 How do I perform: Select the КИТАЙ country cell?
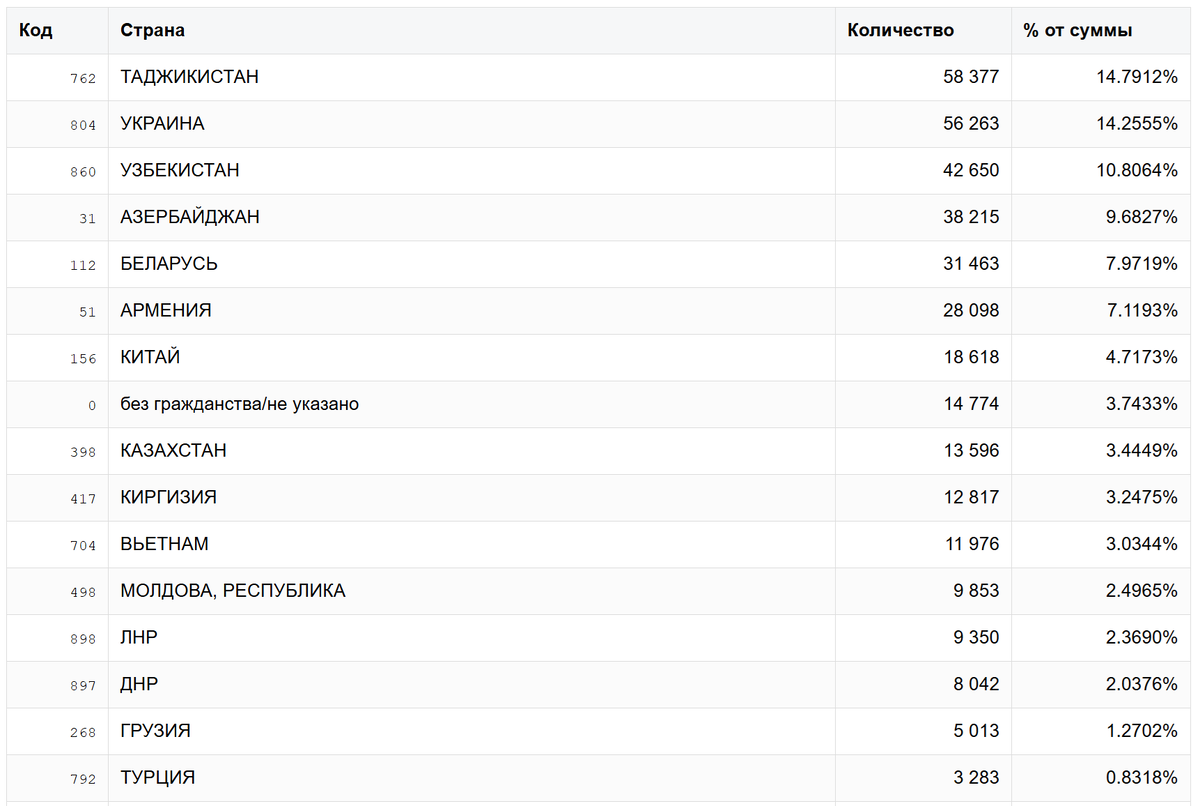[150, 357]
